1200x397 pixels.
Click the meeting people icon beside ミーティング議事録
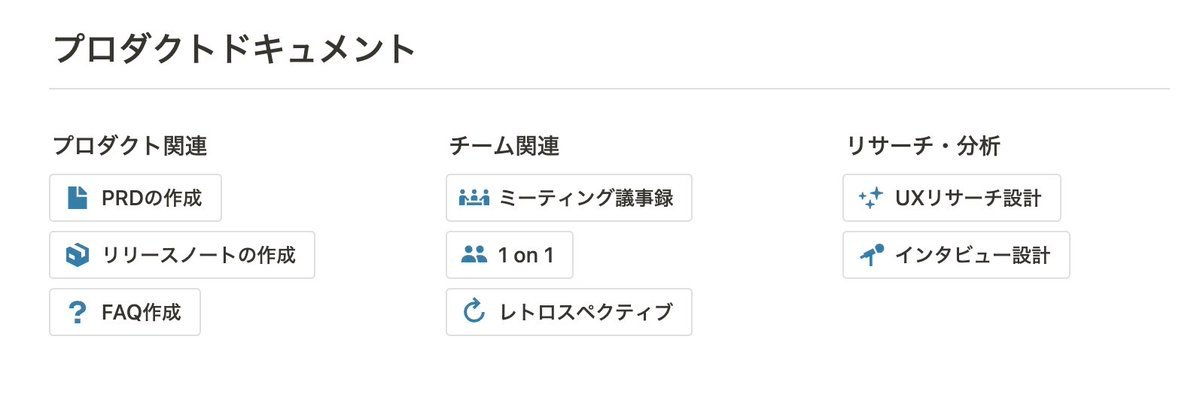tap(474, 198)
